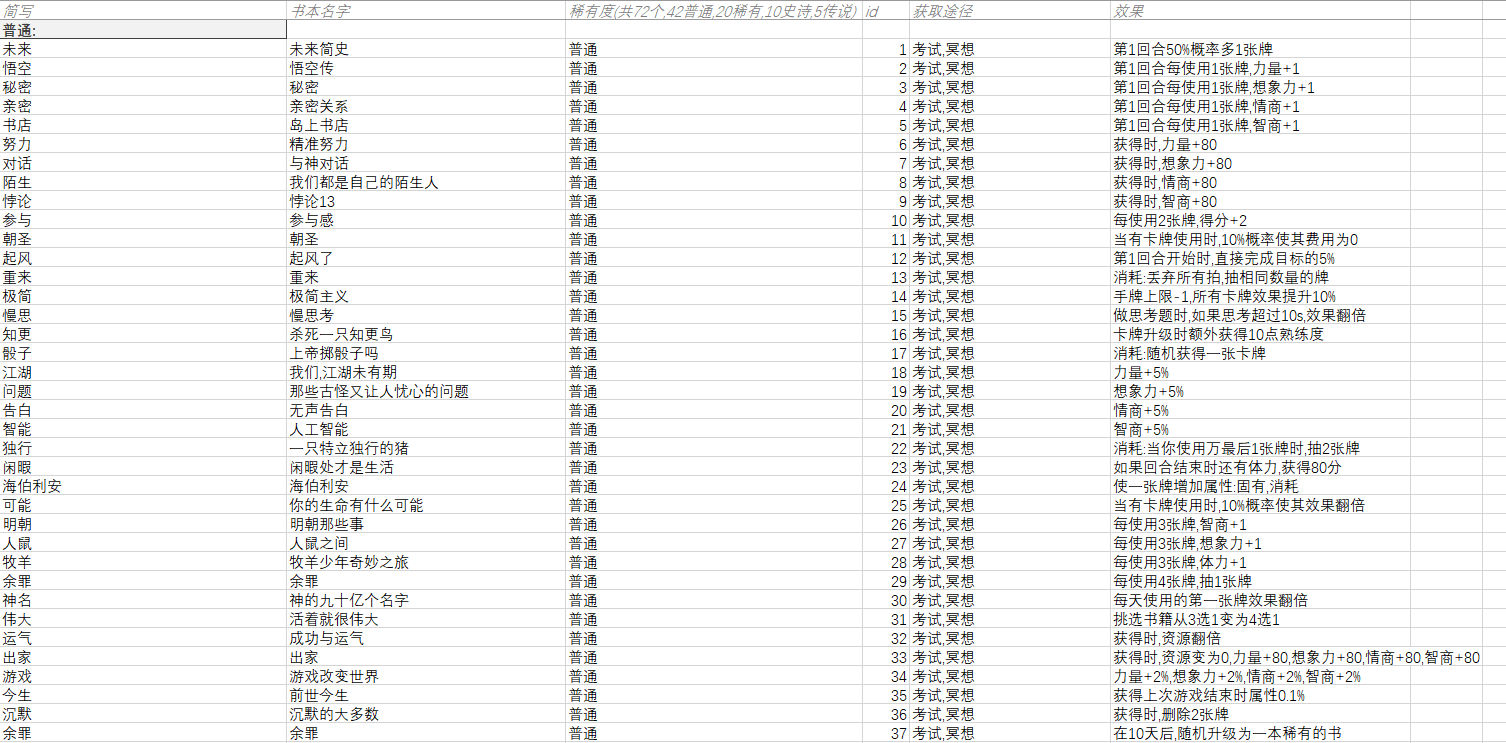Select the abbreviation cell 知更
The width and height of the screenshot is (1506, 743).
tap(143, 334)
